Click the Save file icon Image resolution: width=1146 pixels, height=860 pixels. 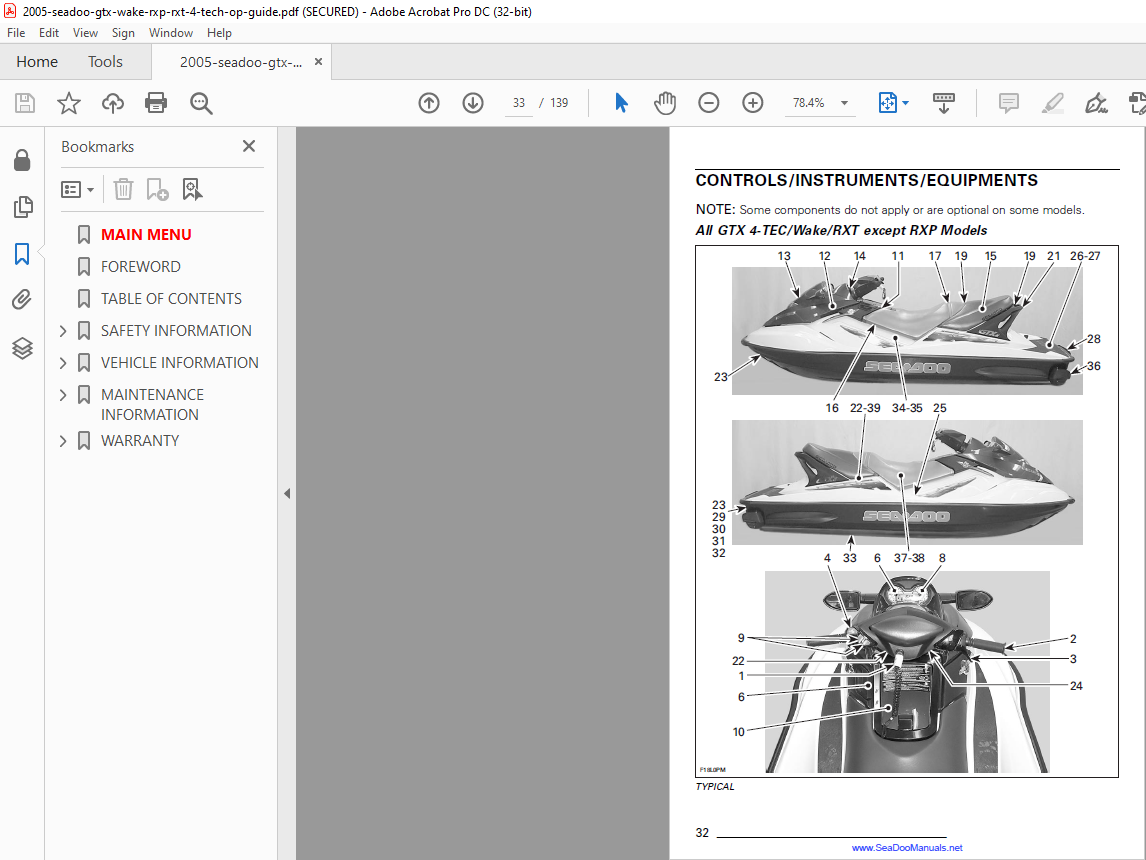point(25,103)
